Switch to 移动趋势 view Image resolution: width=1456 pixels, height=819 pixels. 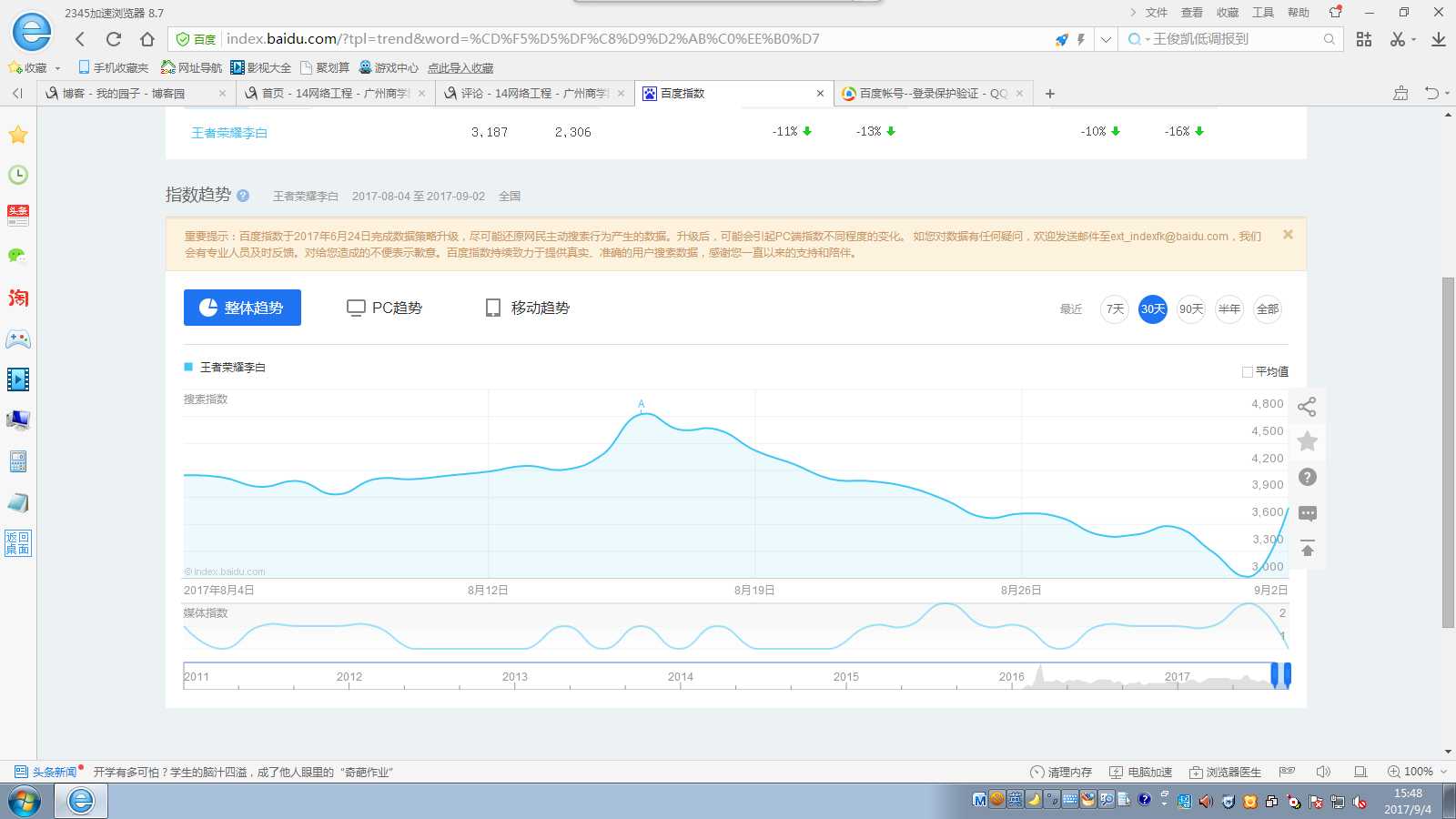click(528, 308)
